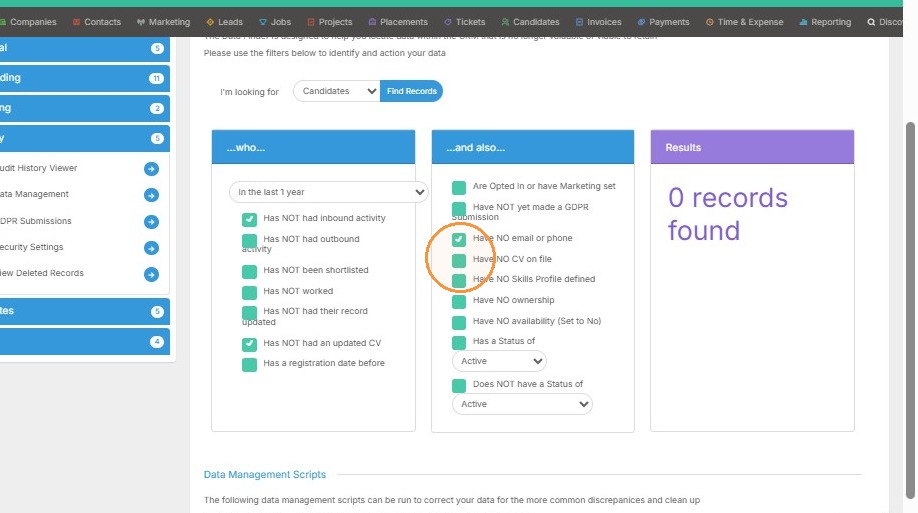Open Data Management sidebar link
This screenshot has height=513, width=918.
tap(35, 194)
